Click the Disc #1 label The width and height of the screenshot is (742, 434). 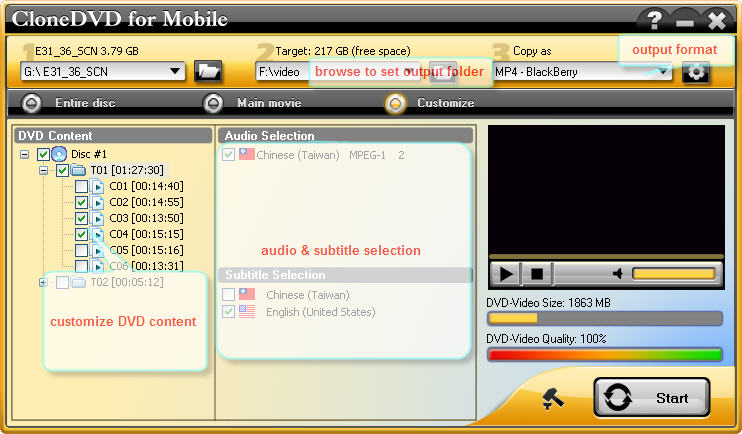pyautogui.click(x=88, y=154)
